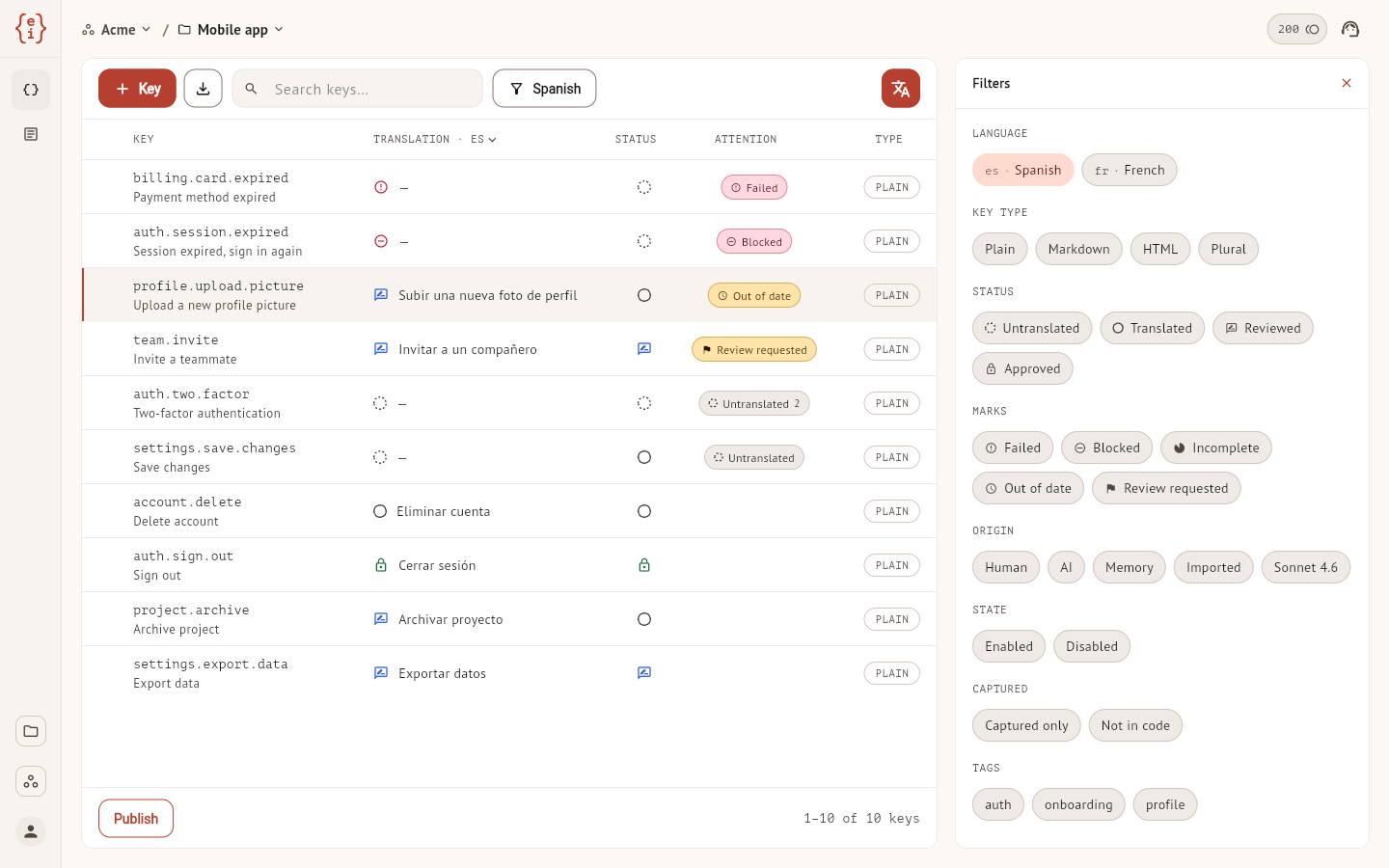The height and width of the screenshot is (868, 1389).
Task: Click the reviewed status icon for settings.export.data
Action: [x=644, y=673]
